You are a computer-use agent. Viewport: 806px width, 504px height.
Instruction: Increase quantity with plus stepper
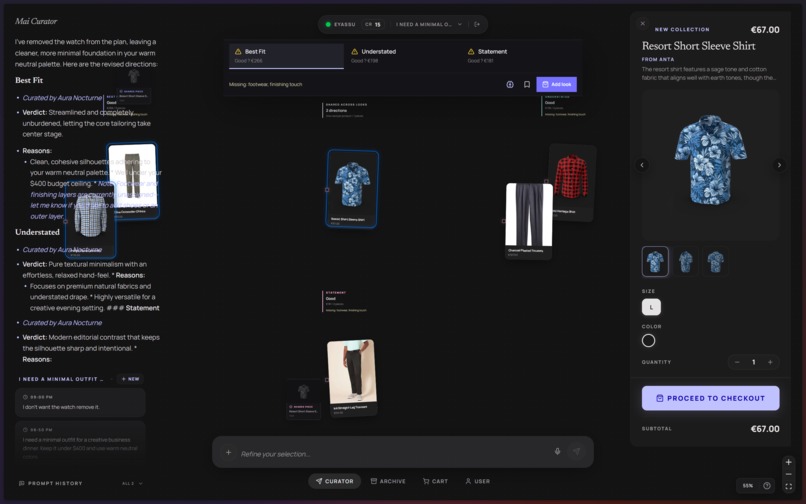click(x=770, y=362)
